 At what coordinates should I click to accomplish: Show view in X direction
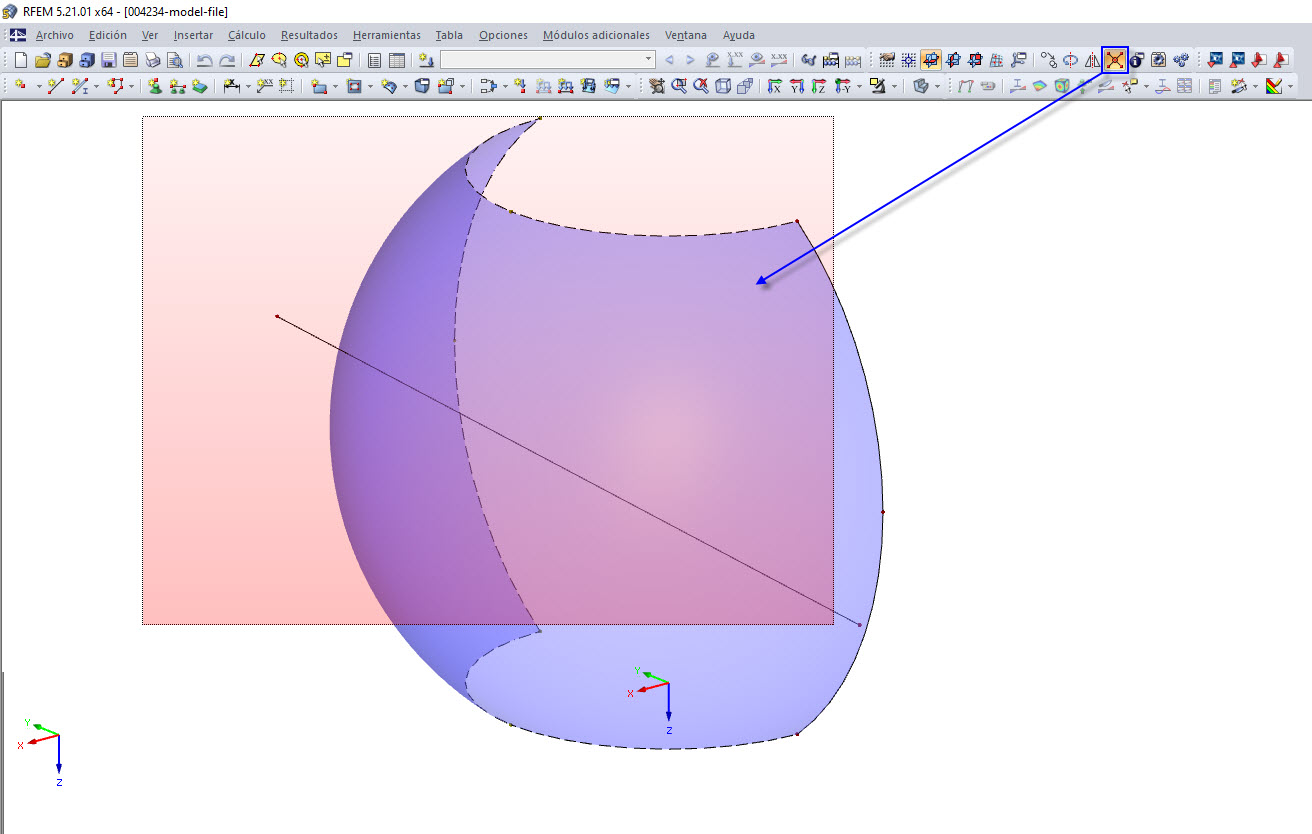(x=774, y=87)
